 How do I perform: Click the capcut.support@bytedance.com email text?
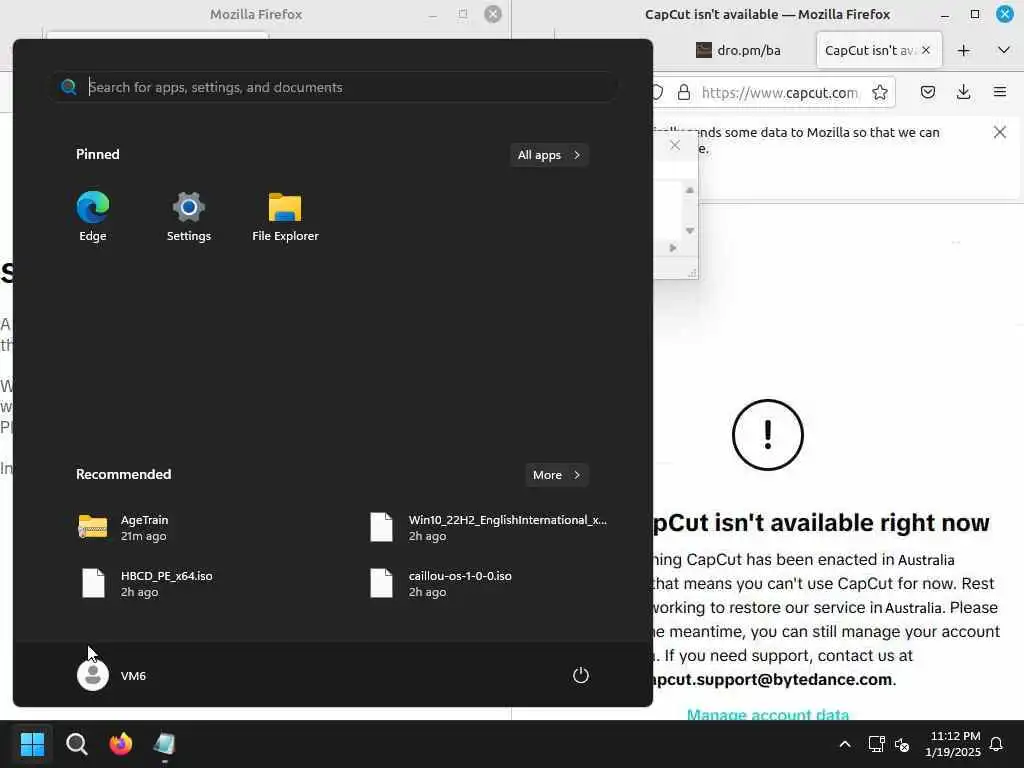(x=773, y=680)
